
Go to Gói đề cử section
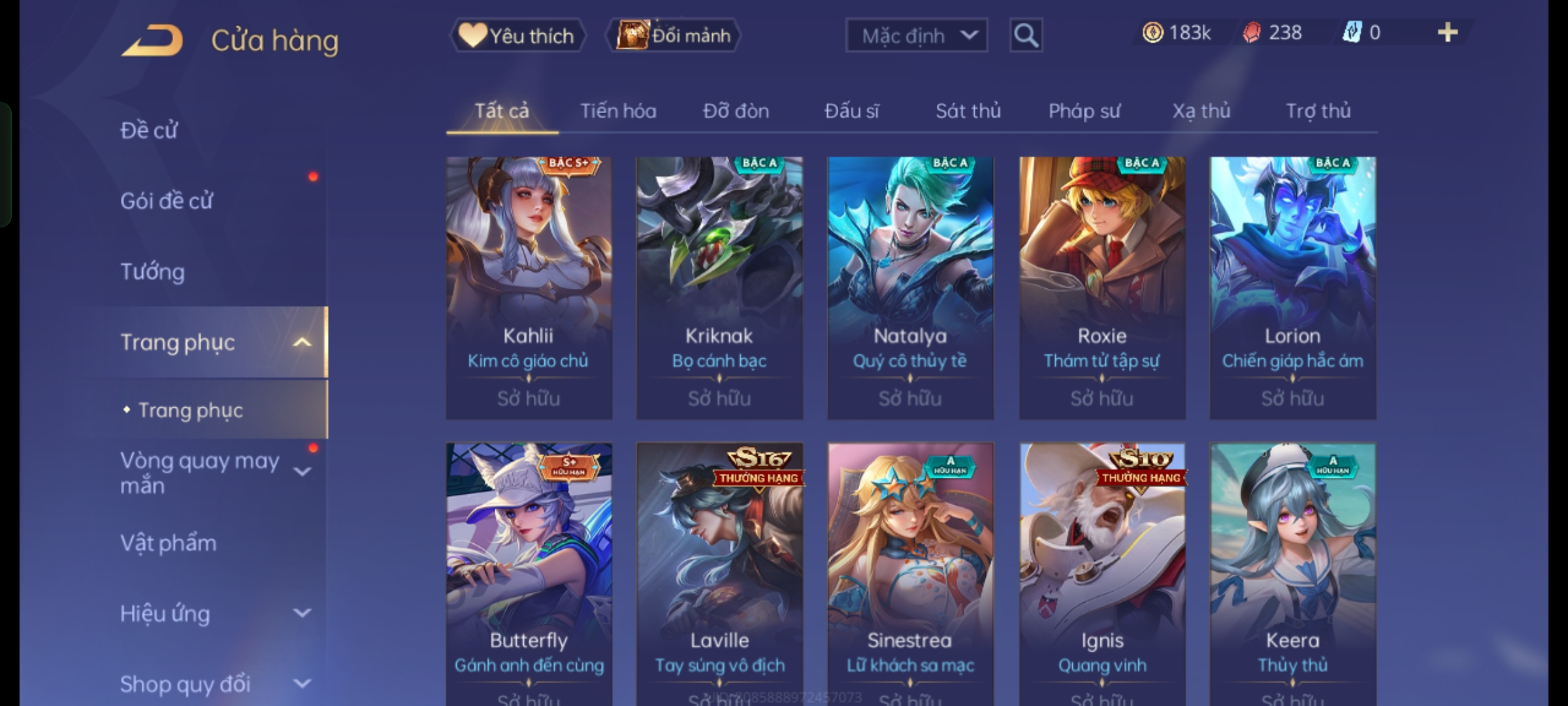[167, 201]
